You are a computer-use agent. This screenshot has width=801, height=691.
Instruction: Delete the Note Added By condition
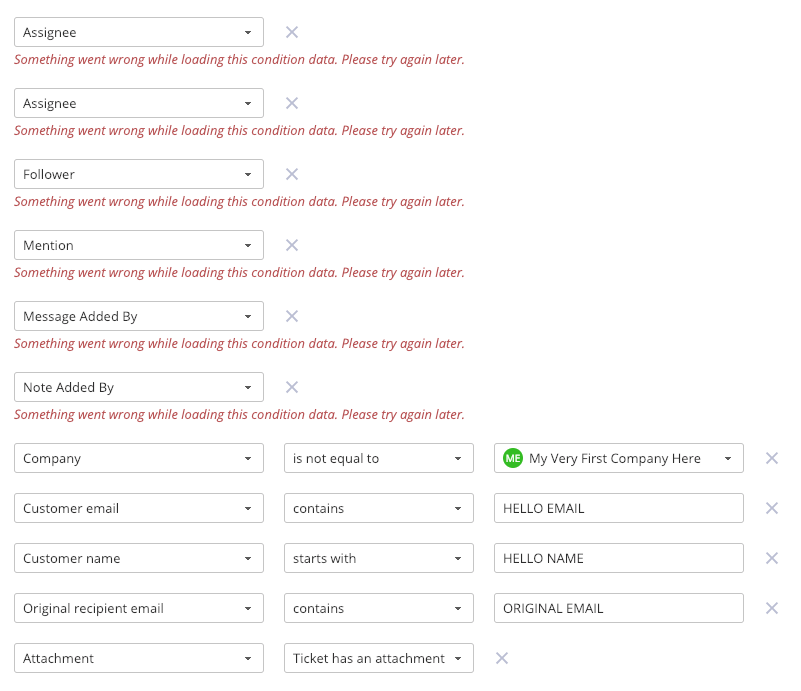coord(292,387)
